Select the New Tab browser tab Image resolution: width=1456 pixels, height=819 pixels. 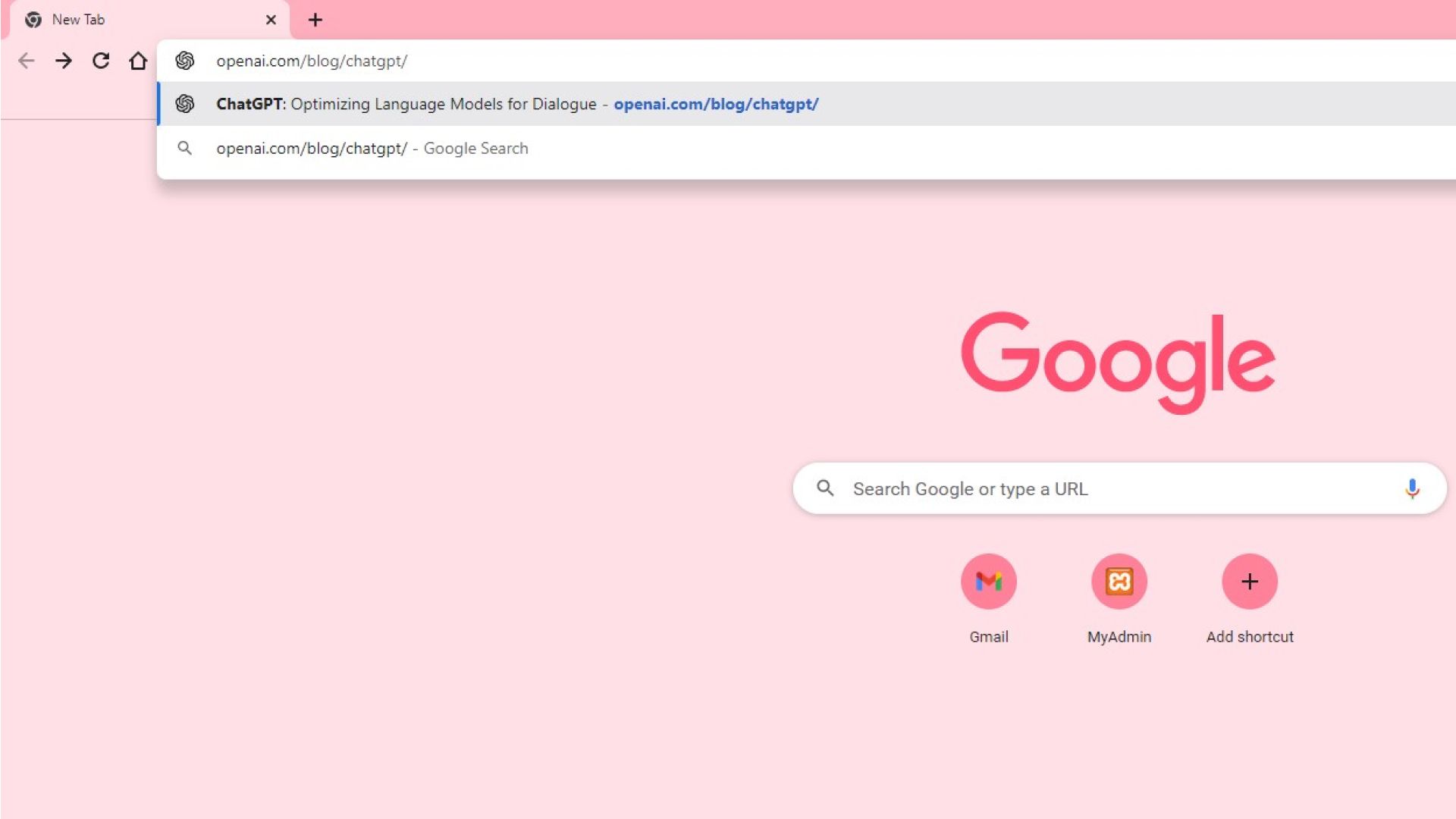[149, 20]
